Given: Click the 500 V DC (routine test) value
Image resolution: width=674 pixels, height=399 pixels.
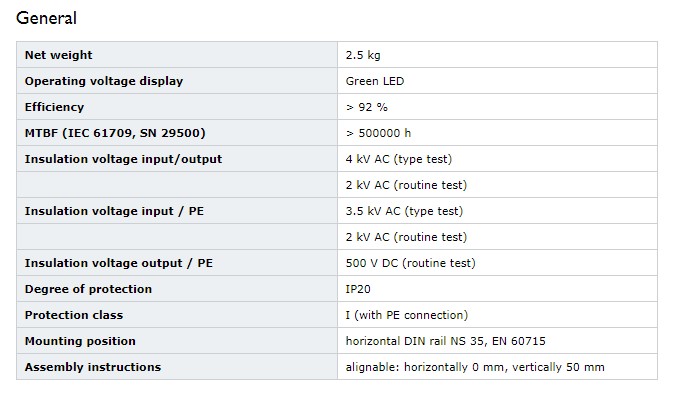Looking at the screenshot, I should [x=411, y=263].
